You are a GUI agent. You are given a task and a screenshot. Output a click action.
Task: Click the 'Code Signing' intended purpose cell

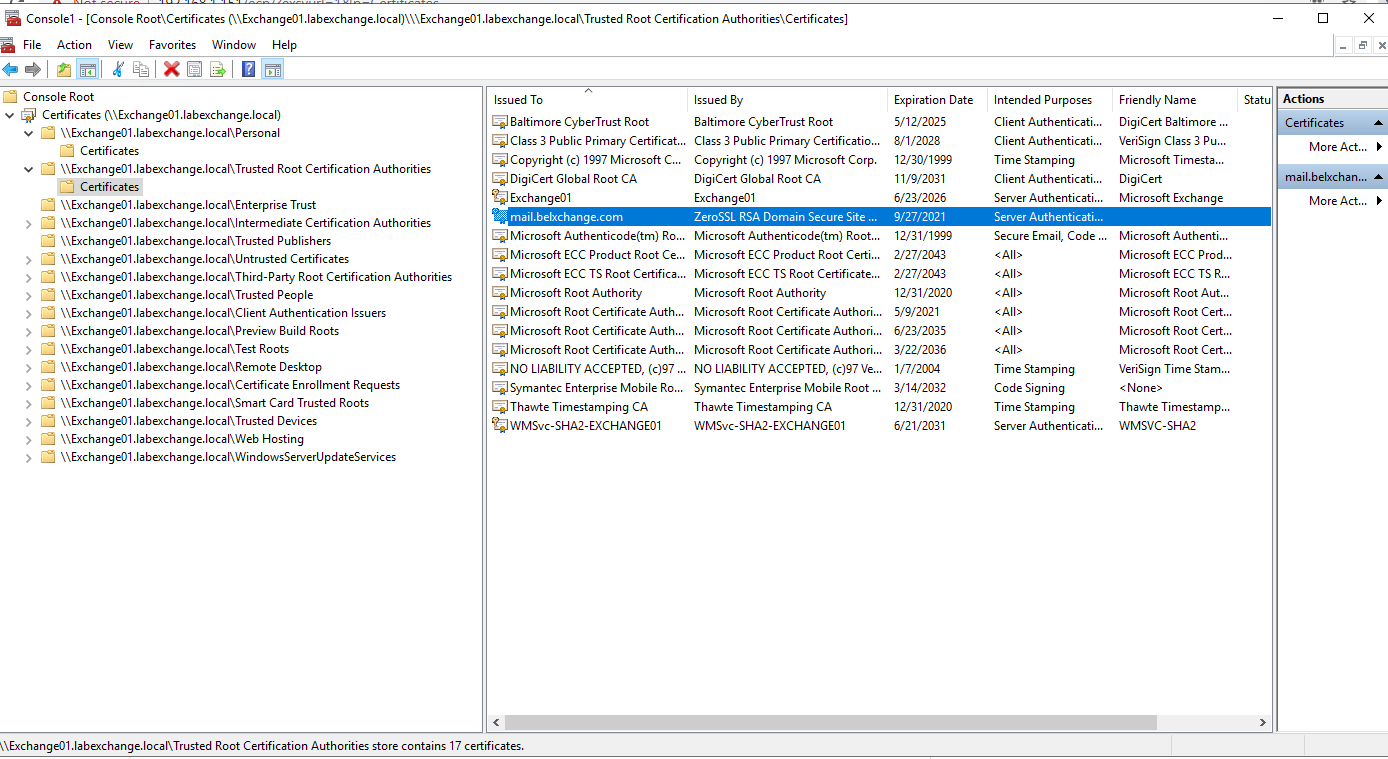coord(1029,387)
